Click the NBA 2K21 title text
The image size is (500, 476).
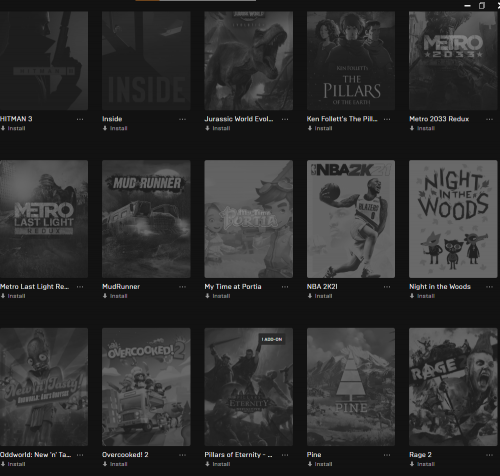pyautogui.click(x=322, y=287)
